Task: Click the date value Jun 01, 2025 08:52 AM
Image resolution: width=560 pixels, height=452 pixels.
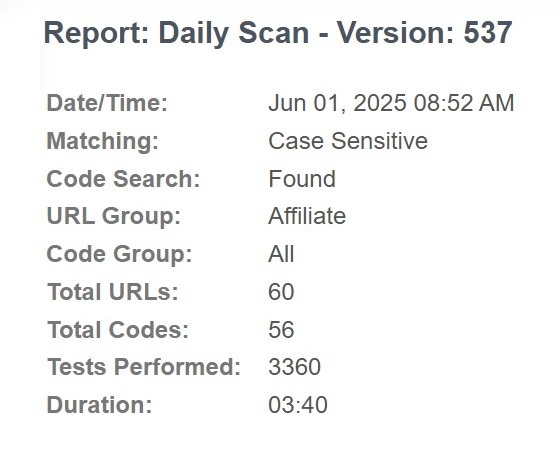Action: click(x=391, y=103)
